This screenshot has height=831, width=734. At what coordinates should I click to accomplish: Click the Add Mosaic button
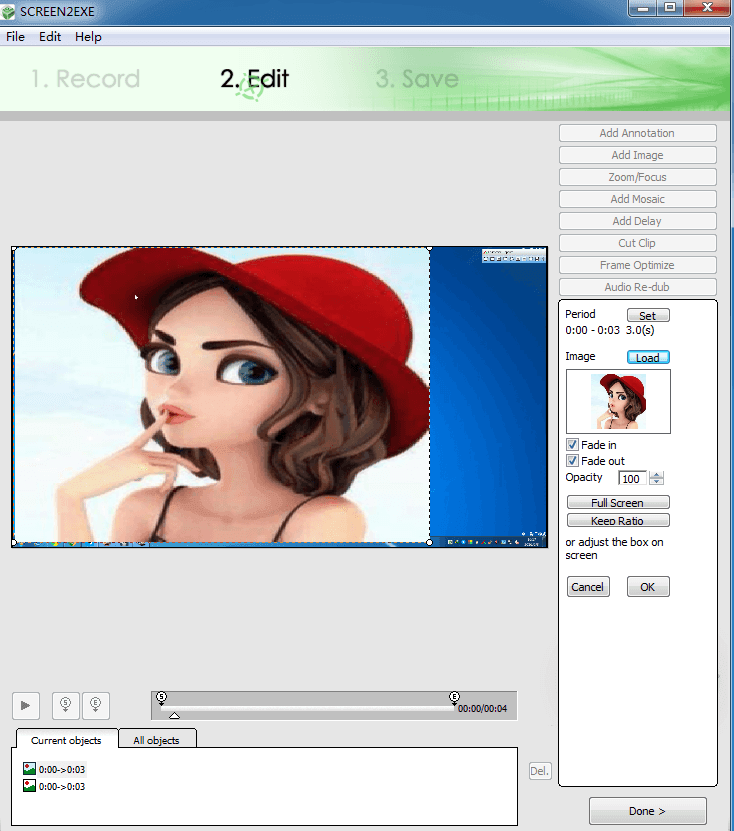coord(638,199)
